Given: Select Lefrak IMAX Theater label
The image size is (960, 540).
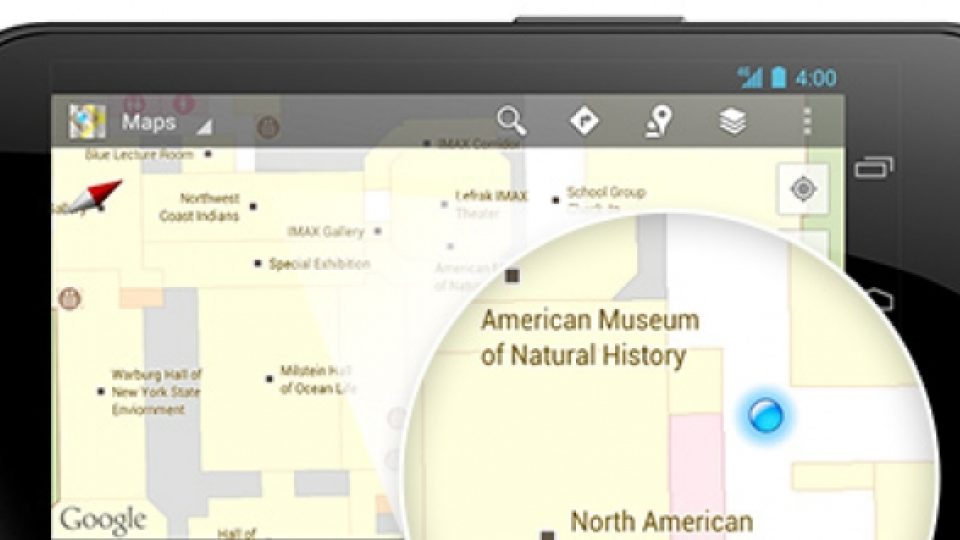Looking at the screenshot, I should click(491, 204).
